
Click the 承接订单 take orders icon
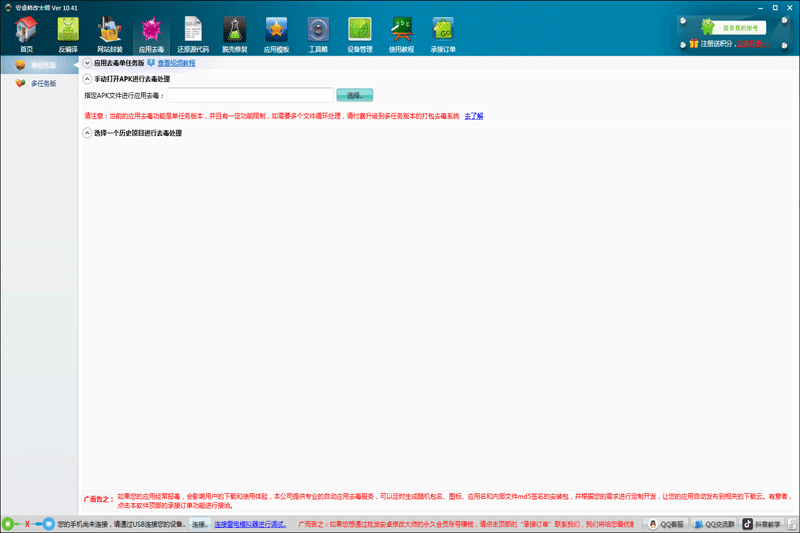[x=443, y=34]
